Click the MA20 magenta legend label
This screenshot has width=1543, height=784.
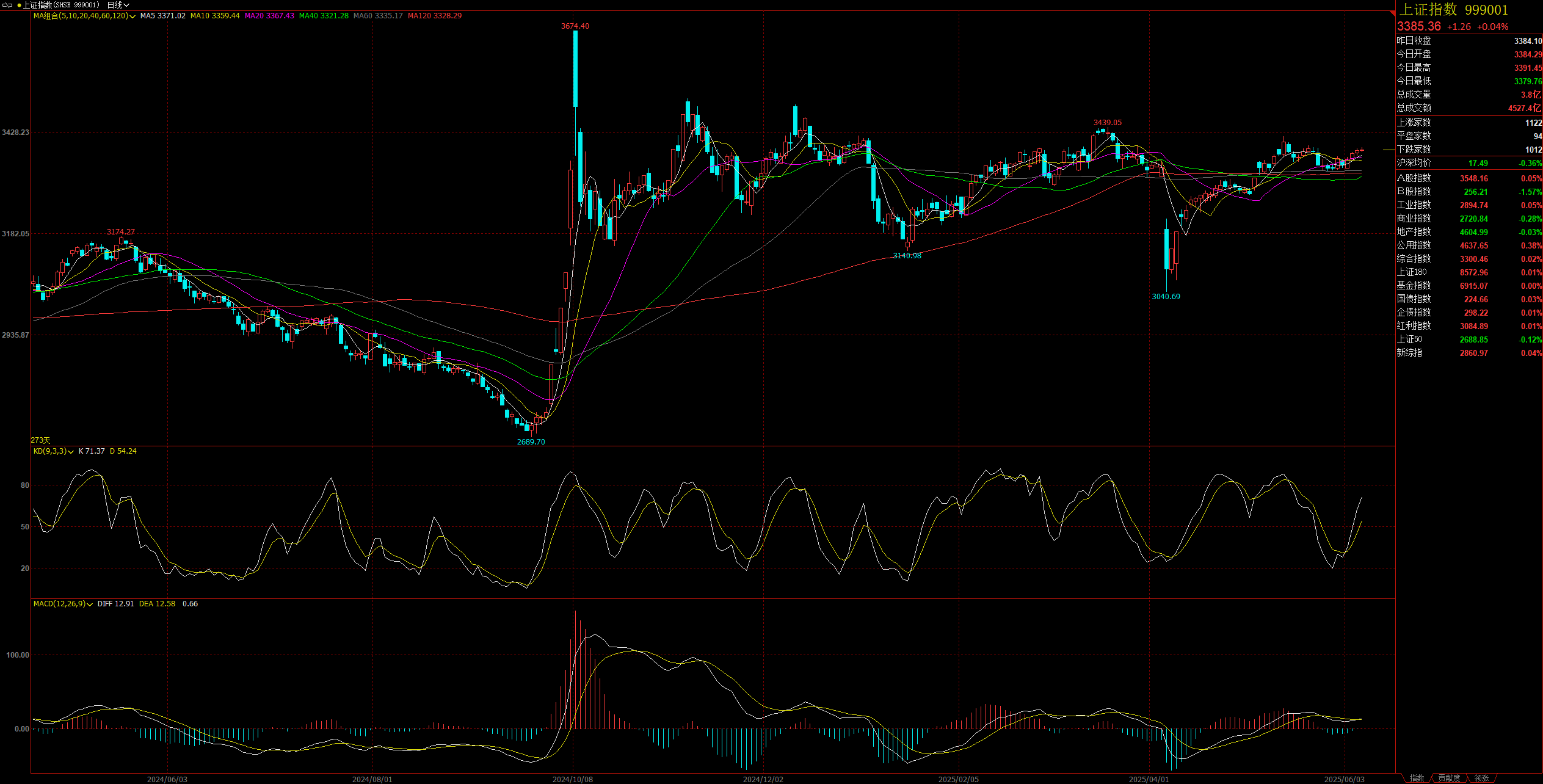(269, 16)
